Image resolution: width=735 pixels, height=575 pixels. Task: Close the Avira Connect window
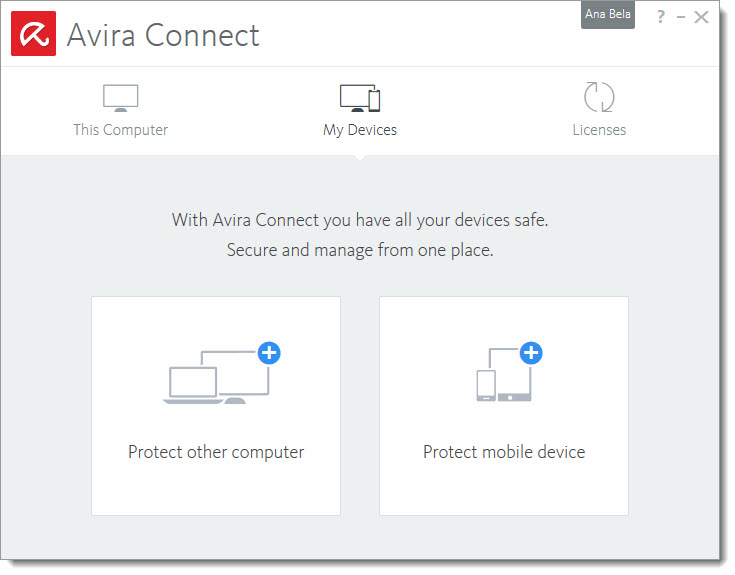pyautogui.click(x=701, y=17)
